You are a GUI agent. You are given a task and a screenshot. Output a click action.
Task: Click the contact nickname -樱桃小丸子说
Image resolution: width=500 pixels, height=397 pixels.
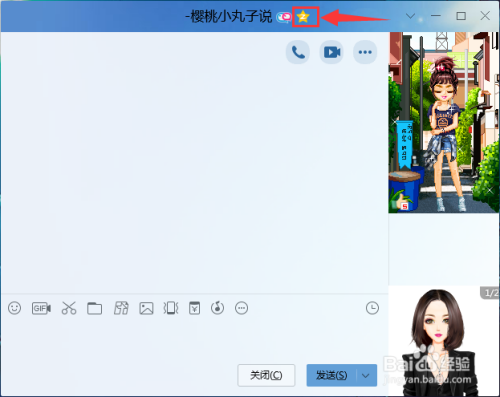point(229,16)
